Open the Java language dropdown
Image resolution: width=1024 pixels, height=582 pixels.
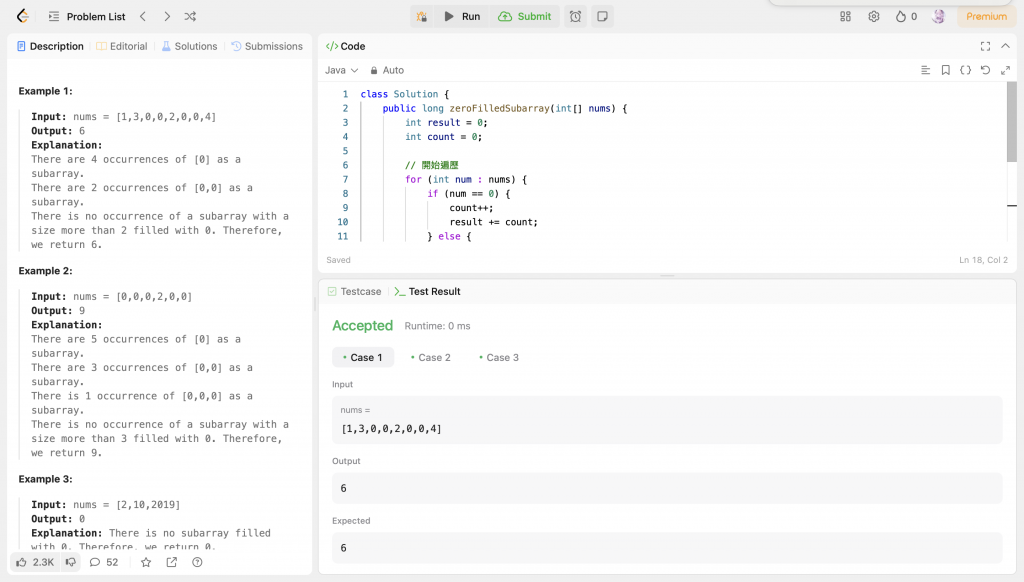[342, 70]
